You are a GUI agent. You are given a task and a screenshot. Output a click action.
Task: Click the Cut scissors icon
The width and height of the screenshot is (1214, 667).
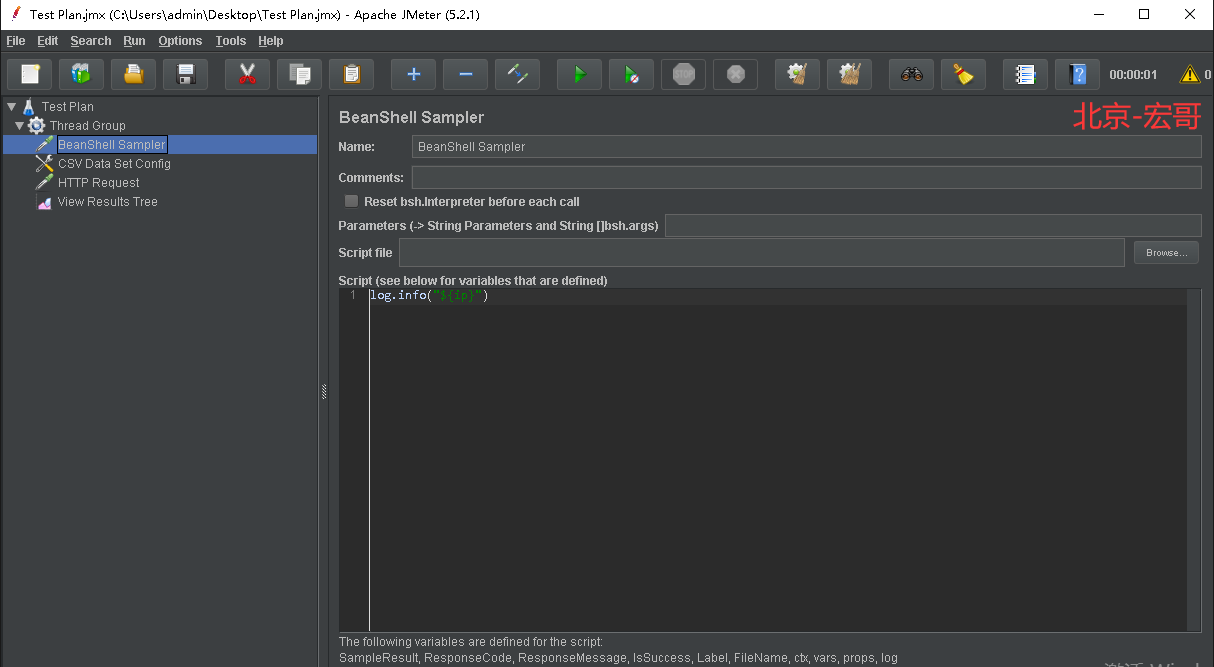248,74
